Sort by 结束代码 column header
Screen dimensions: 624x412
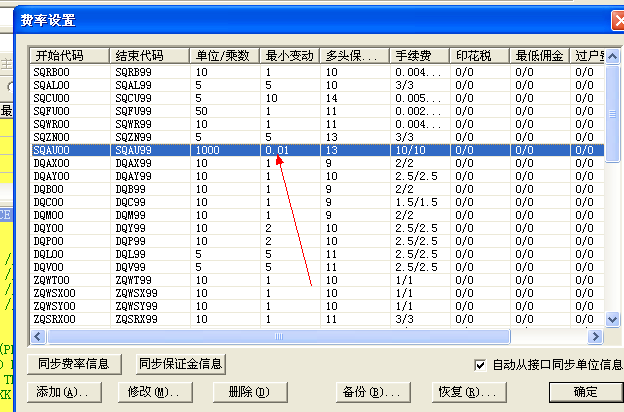pyautogui.click(x=150, y=56)
